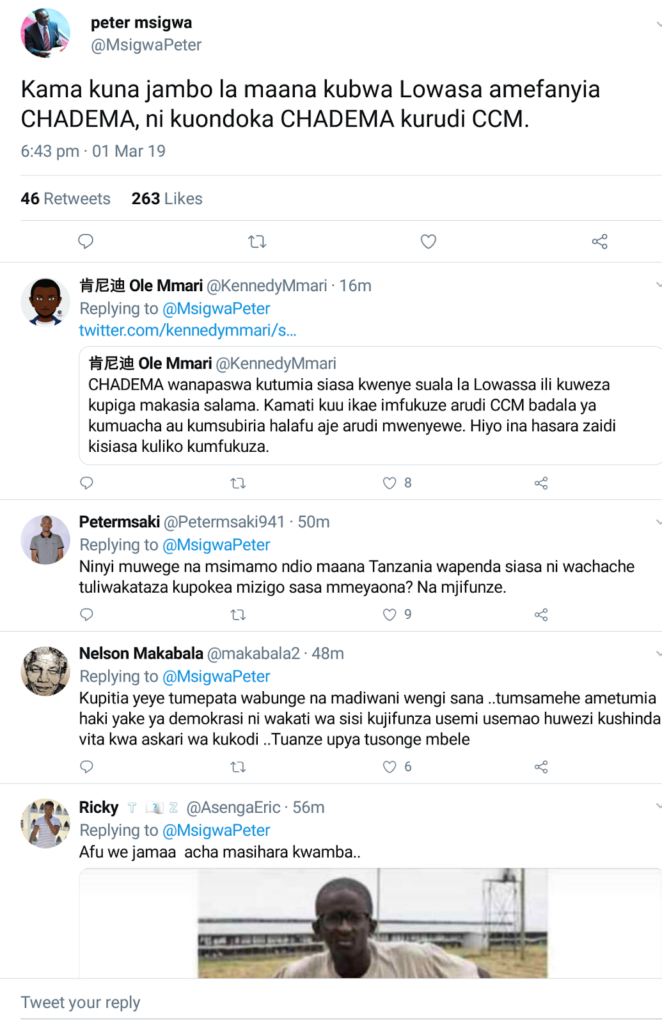View the 46 Retweets list
This screenshot has width=662, height=1024.
pos(66,199)
